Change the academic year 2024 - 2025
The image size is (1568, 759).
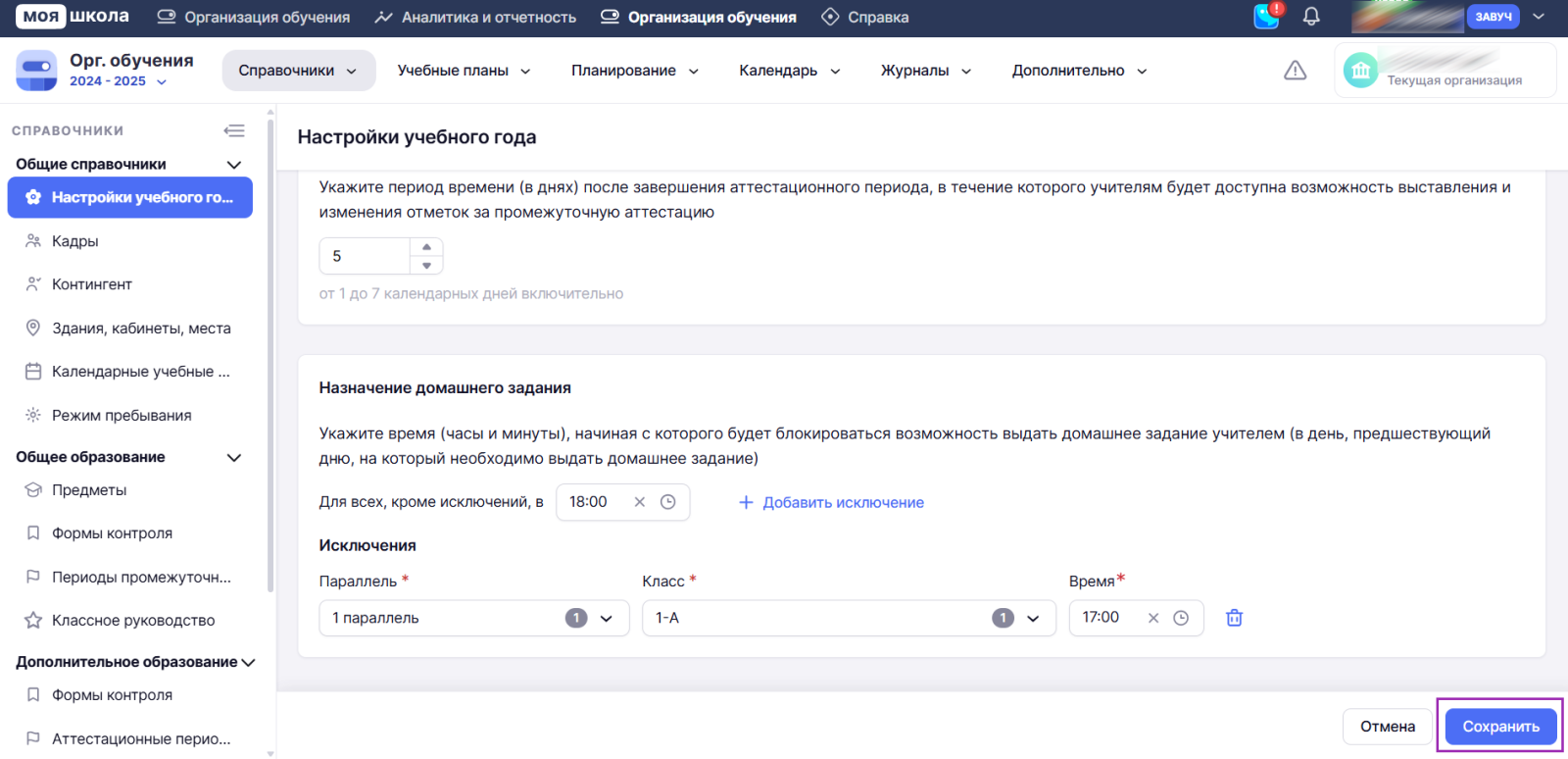118,81
